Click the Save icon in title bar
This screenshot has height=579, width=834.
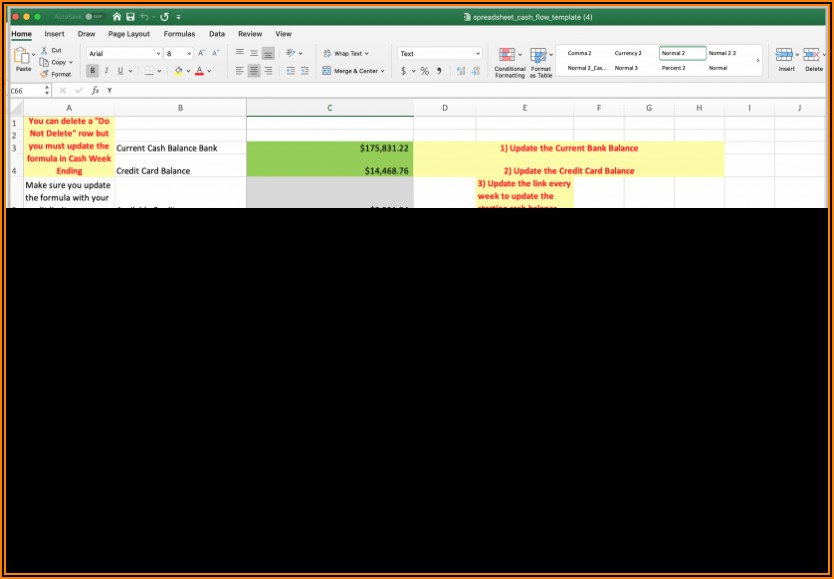130,17
